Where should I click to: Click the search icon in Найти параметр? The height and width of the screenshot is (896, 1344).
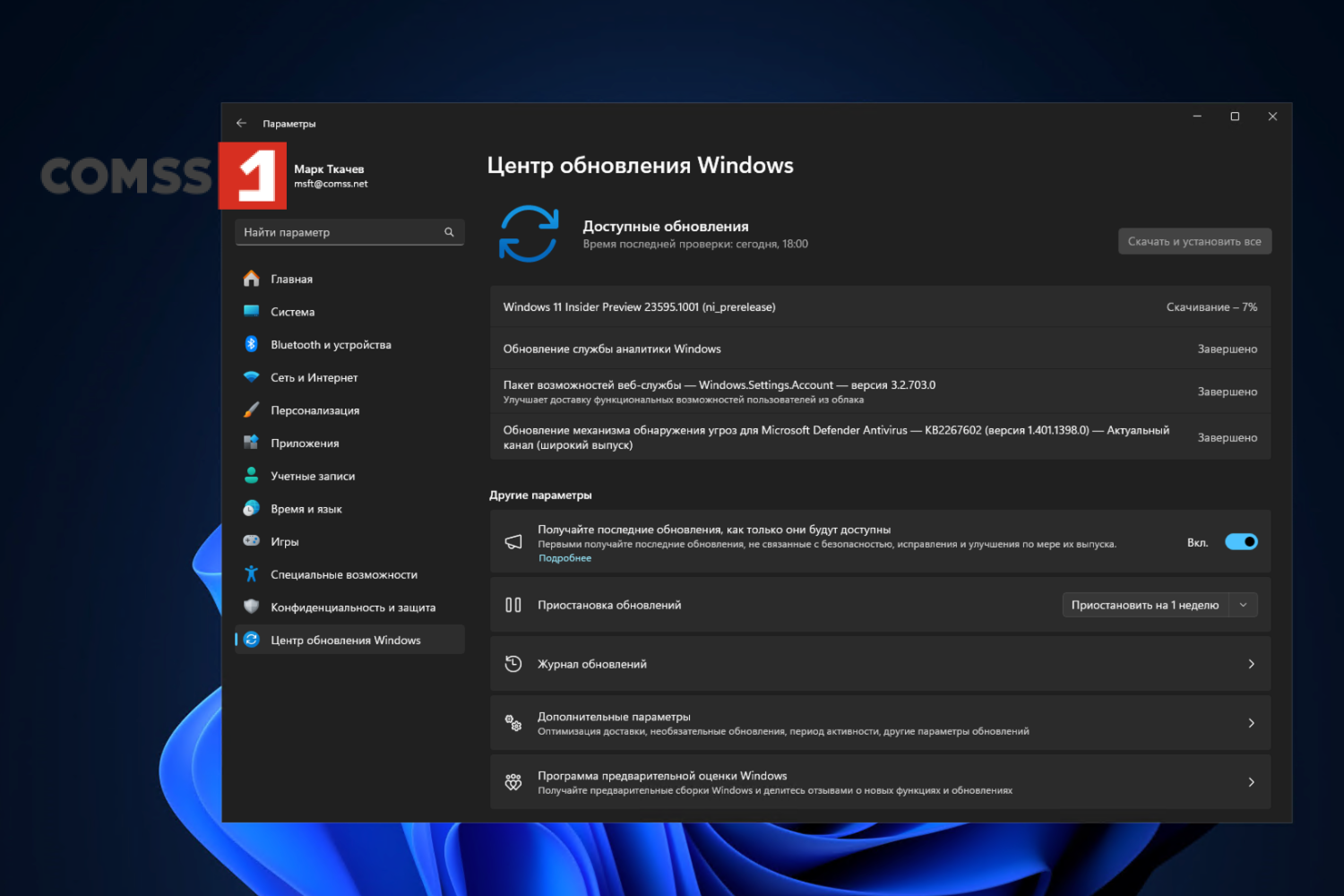click(x=449, y=232)
